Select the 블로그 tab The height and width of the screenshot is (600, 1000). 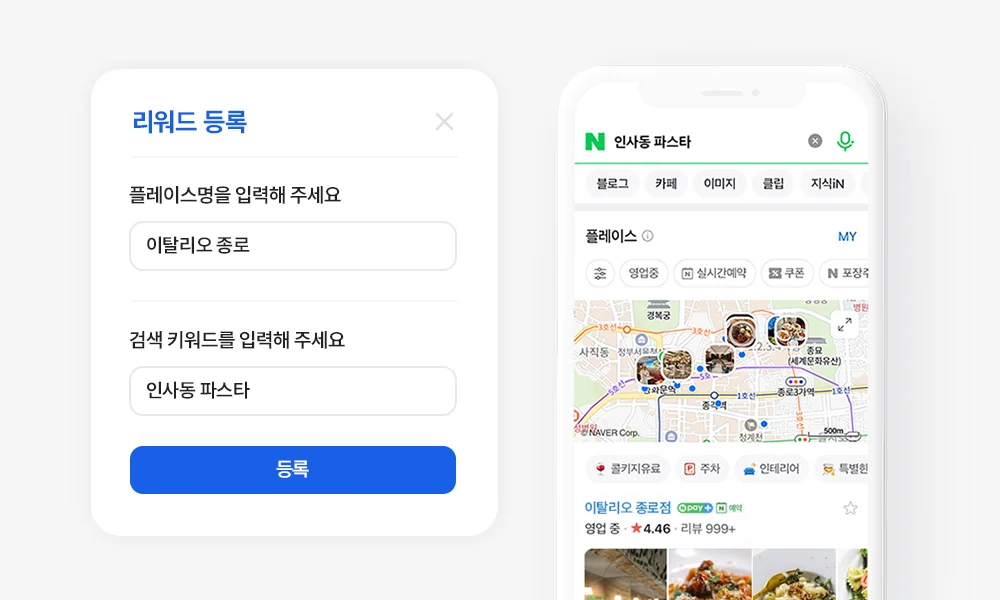pos(612,184)
